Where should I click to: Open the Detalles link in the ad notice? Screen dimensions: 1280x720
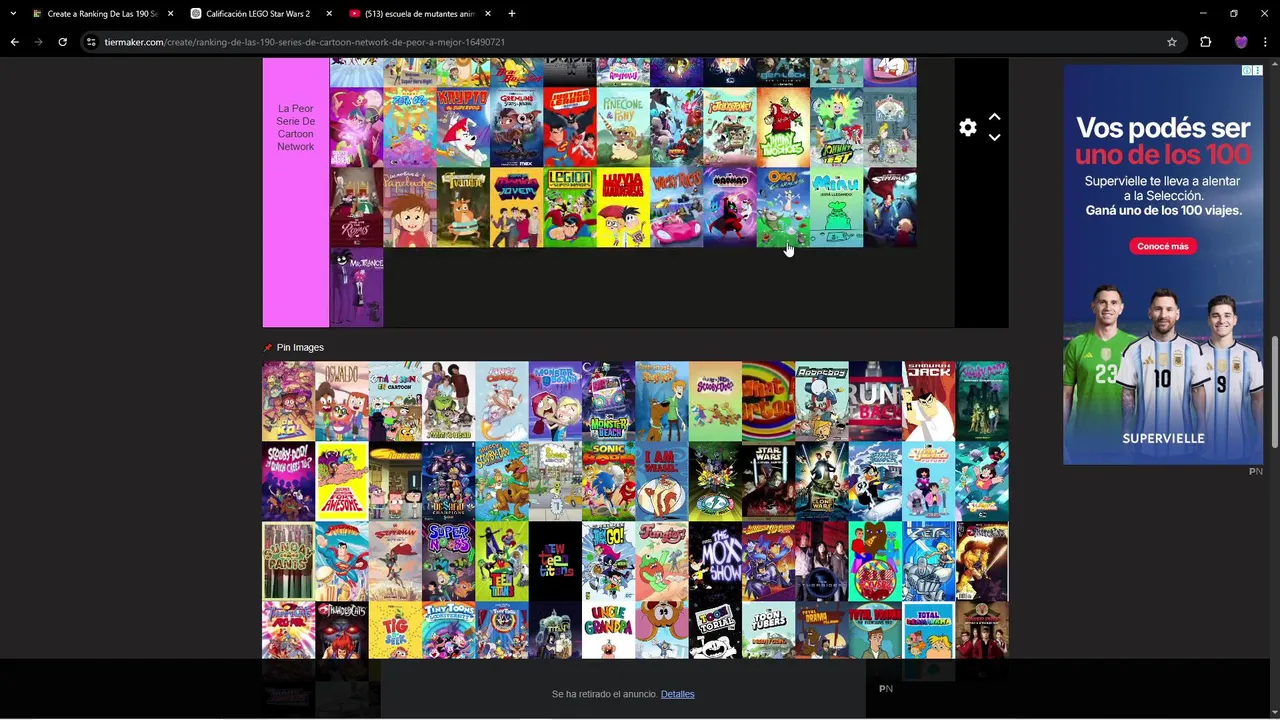click(677, 694)
